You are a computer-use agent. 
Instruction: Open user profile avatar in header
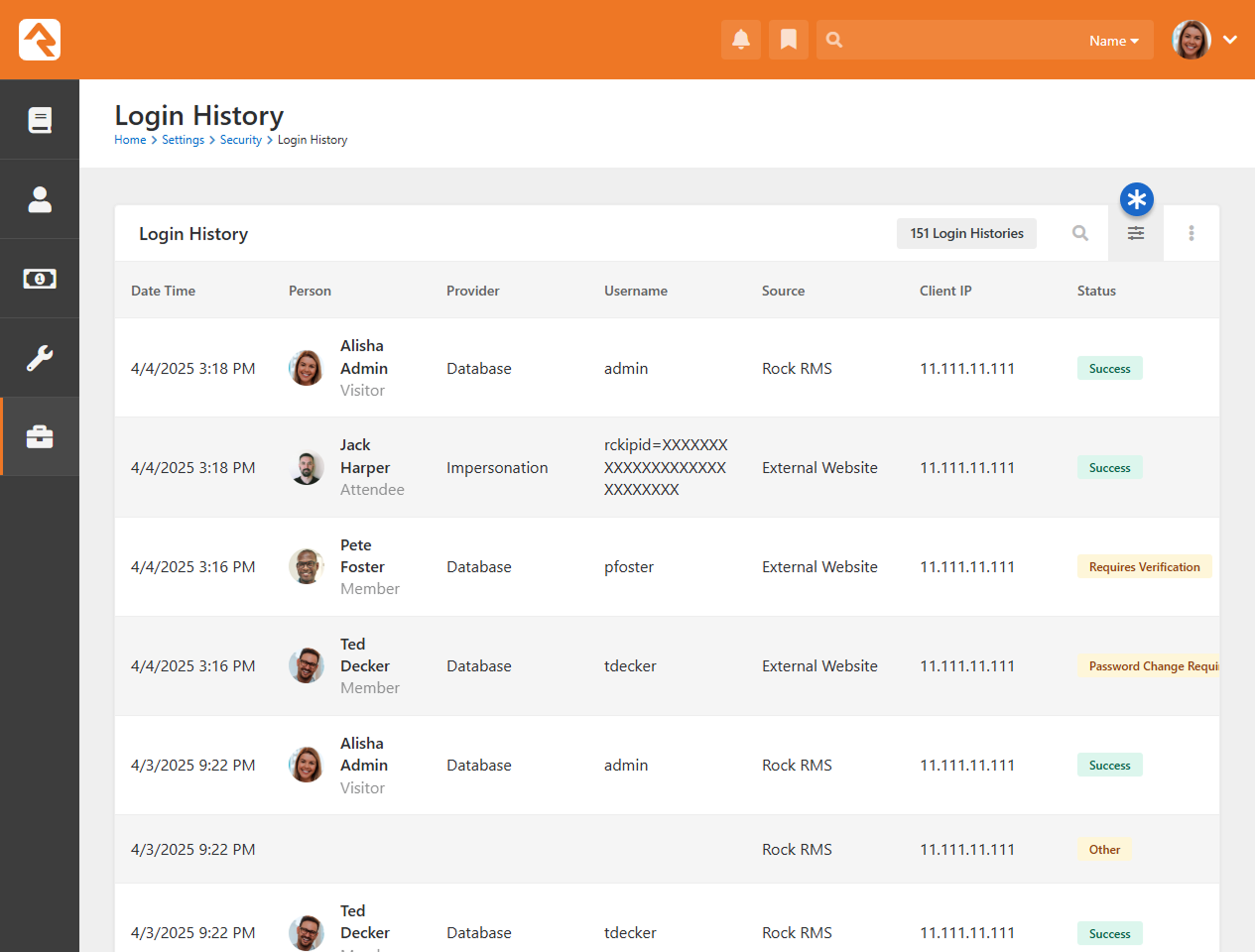pyautogui.click(x=1192, y=40)
